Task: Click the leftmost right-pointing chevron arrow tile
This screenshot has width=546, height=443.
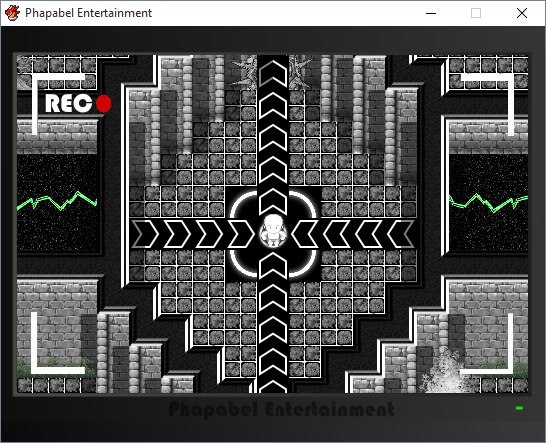Action: pos(145,234)
